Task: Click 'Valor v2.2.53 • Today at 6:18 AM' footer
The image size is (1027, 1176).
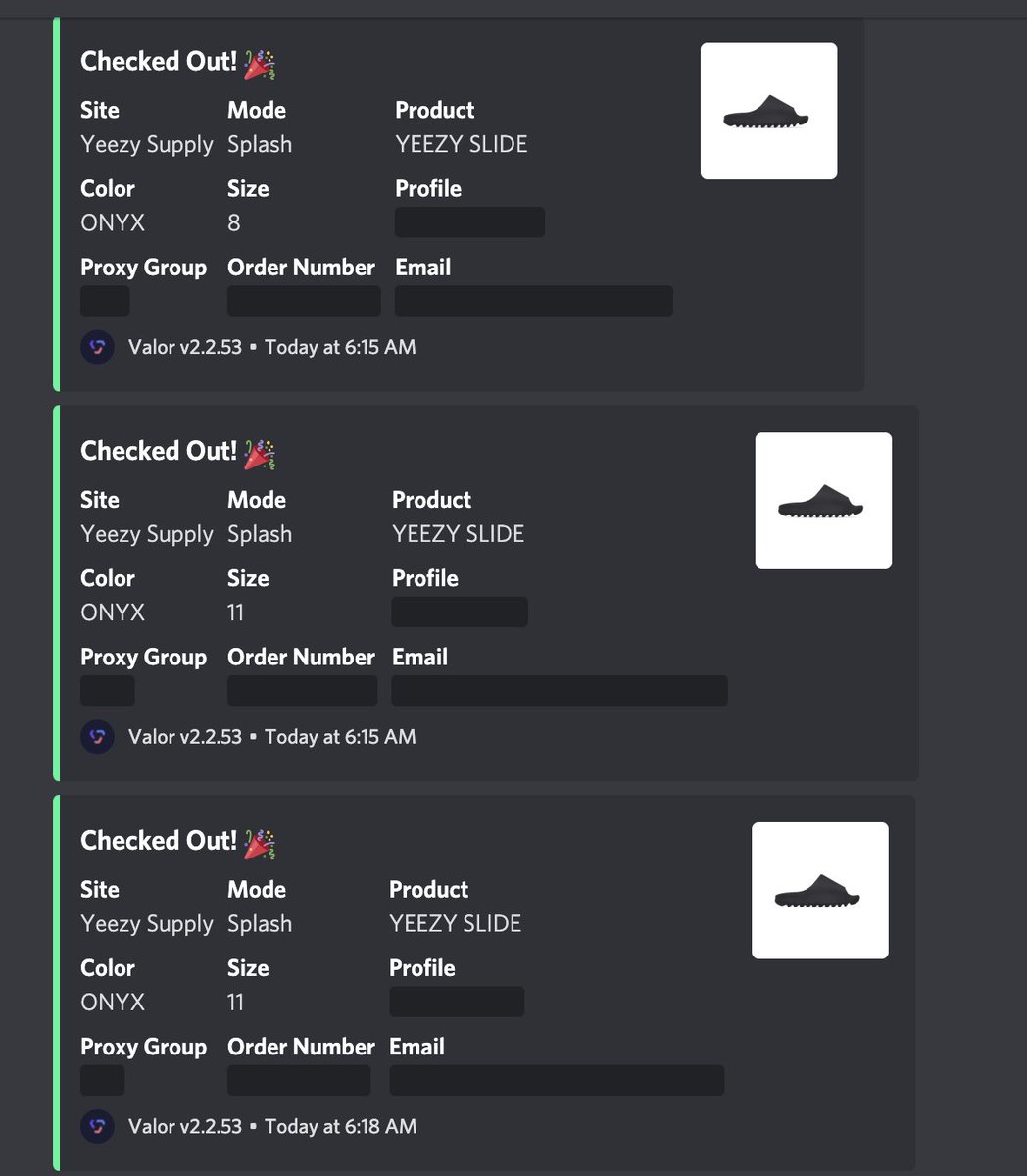Action: point(272,1126)
